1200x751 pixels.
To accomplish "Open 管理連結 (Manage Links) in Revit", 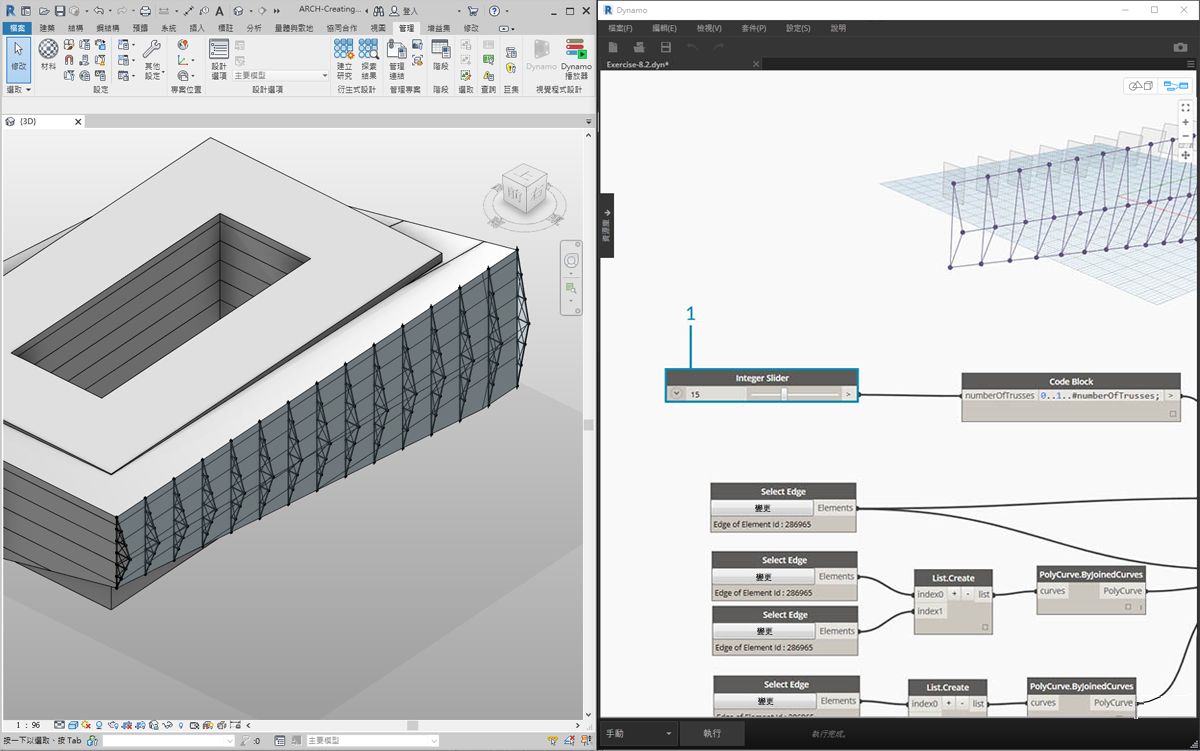I will pos(396,60).
